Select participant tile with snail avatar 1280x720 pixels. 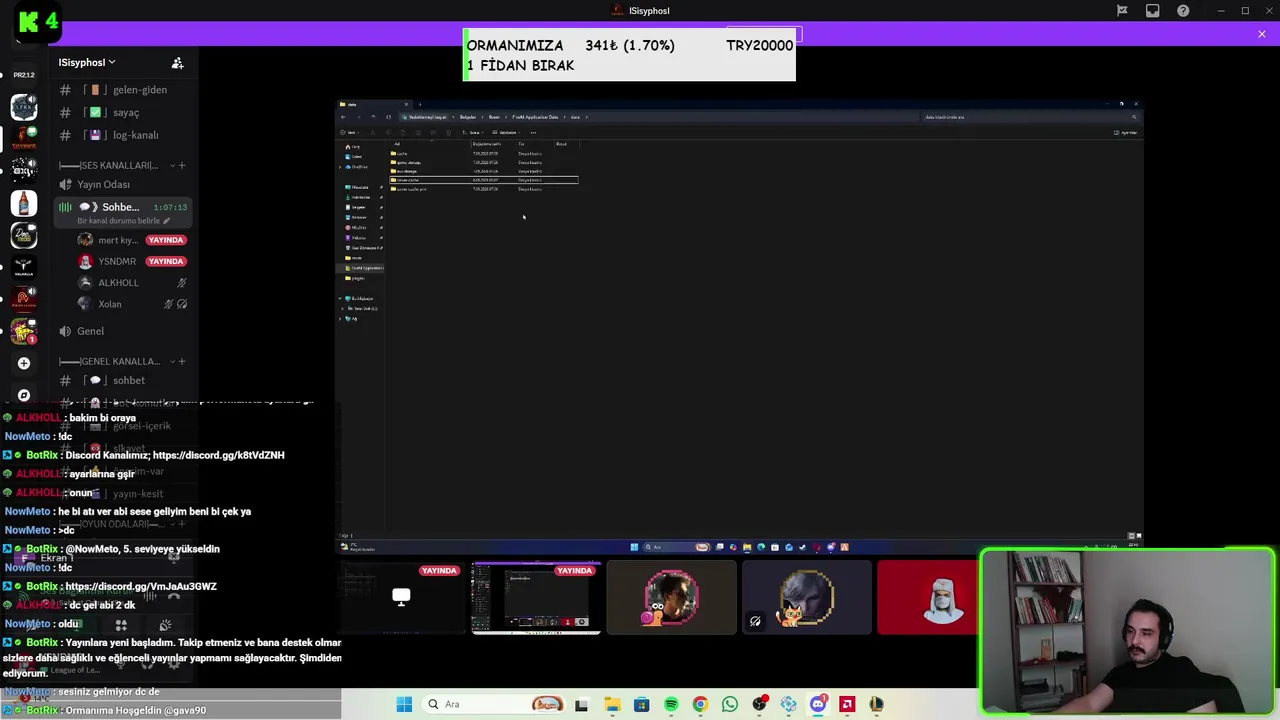click(671, 598)
